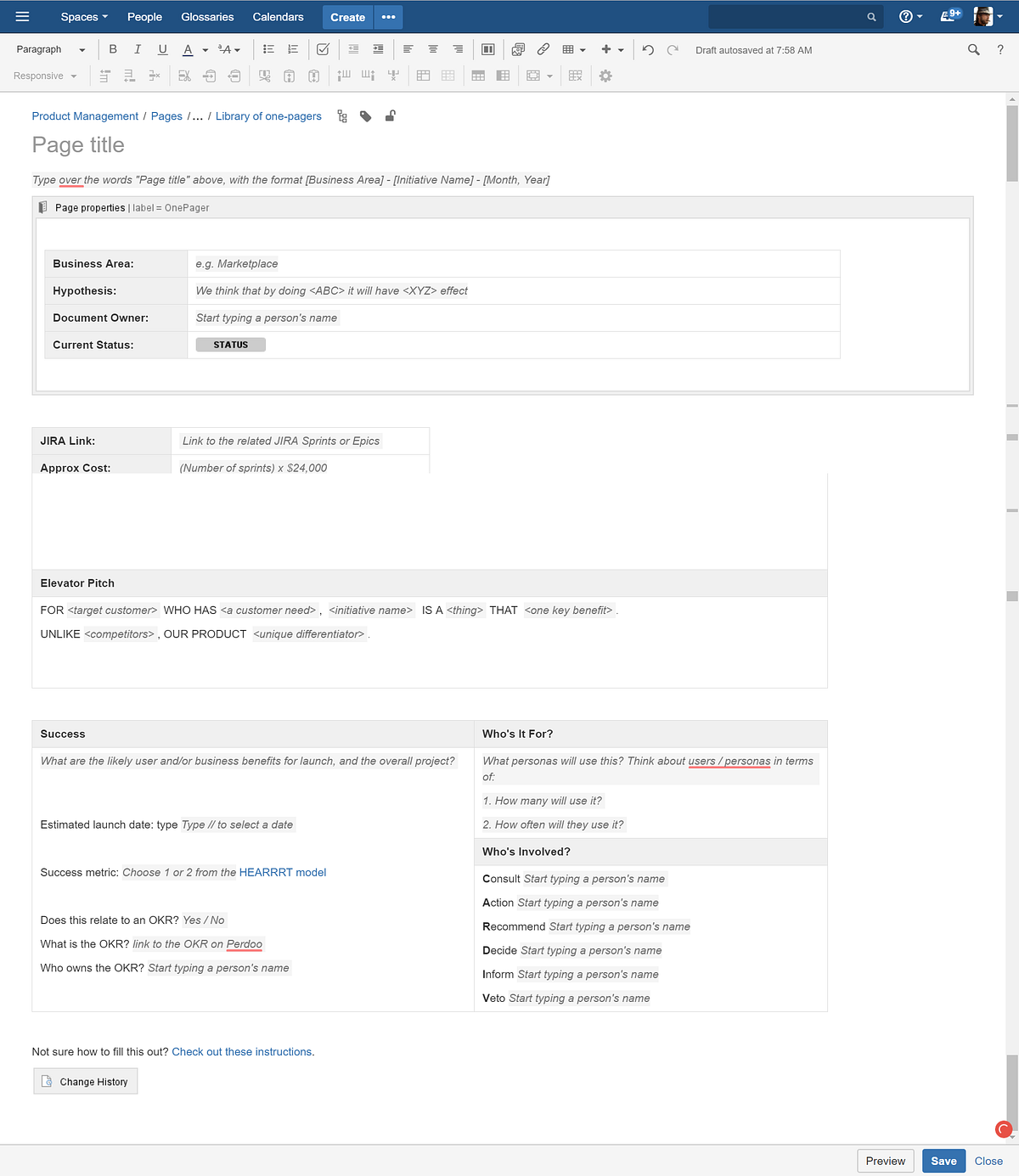Save the page draft
The width and height of the screenshot is (1019, 1176).
point(943,1161)
